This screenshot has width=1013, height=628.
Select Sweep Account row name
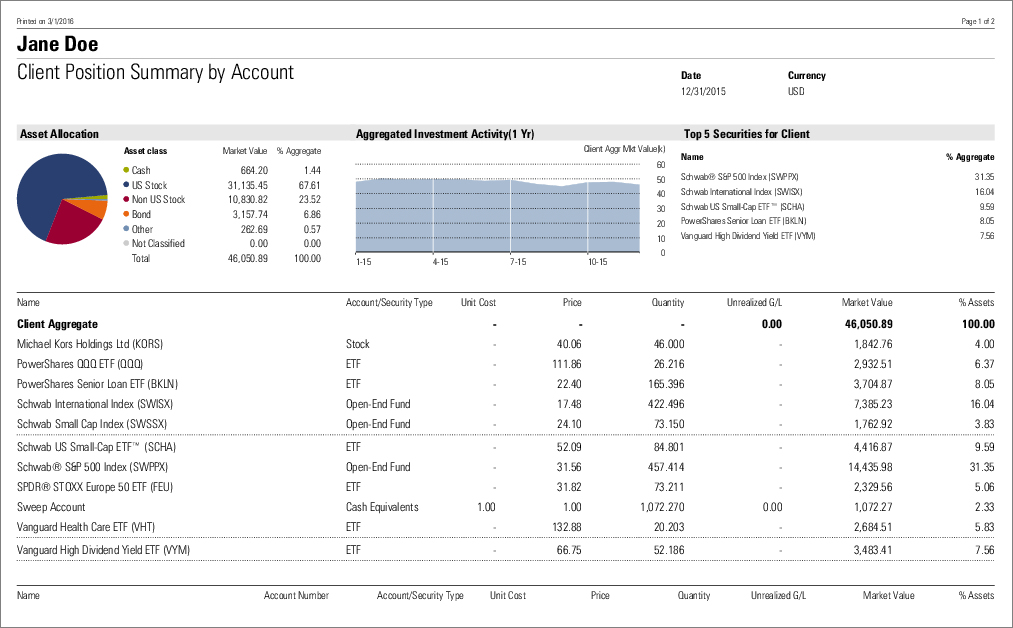tap(51, 507)
